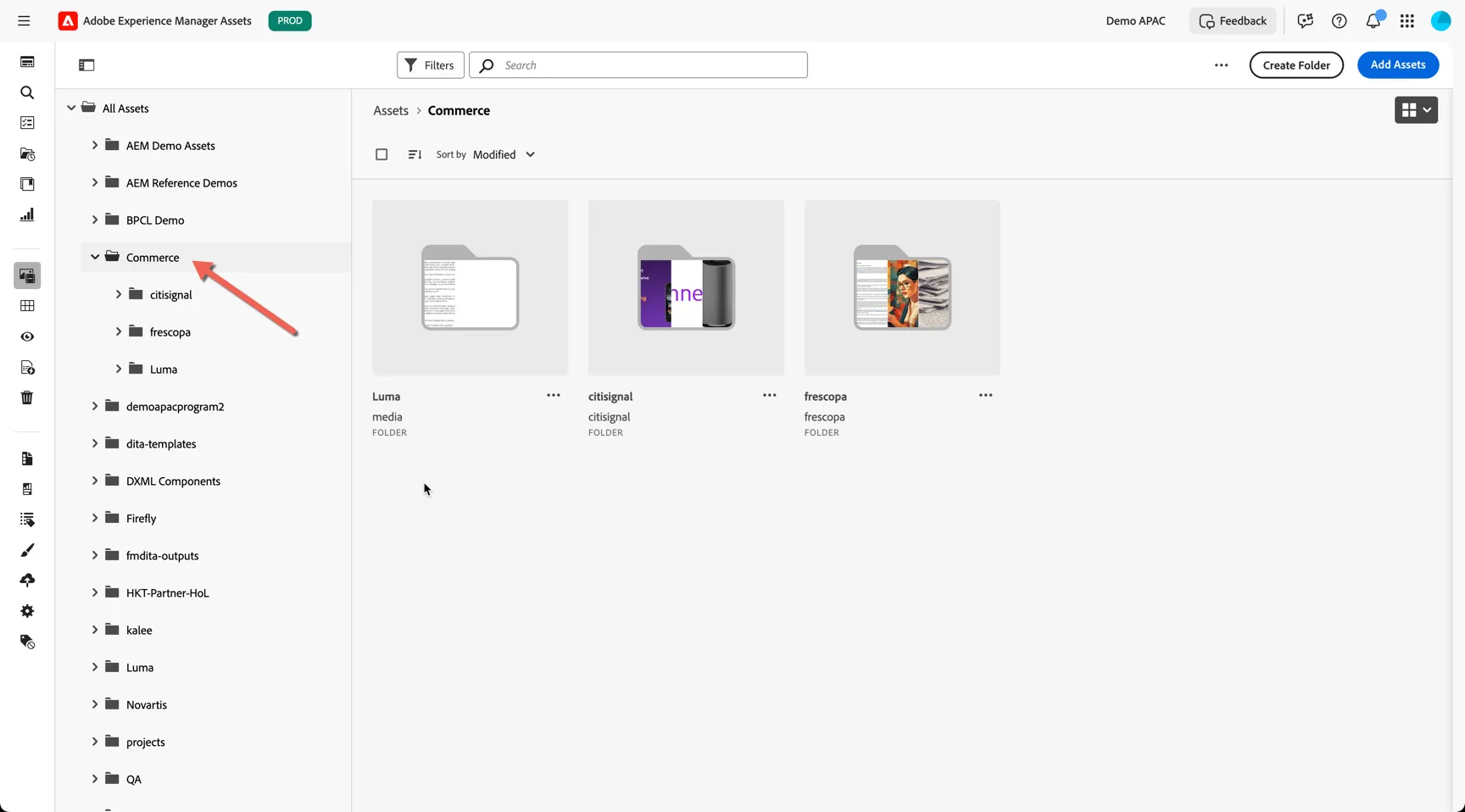The image size is (1465, 812).
Task: Open the hamburger navigation menu
Action: coord(24,21)
